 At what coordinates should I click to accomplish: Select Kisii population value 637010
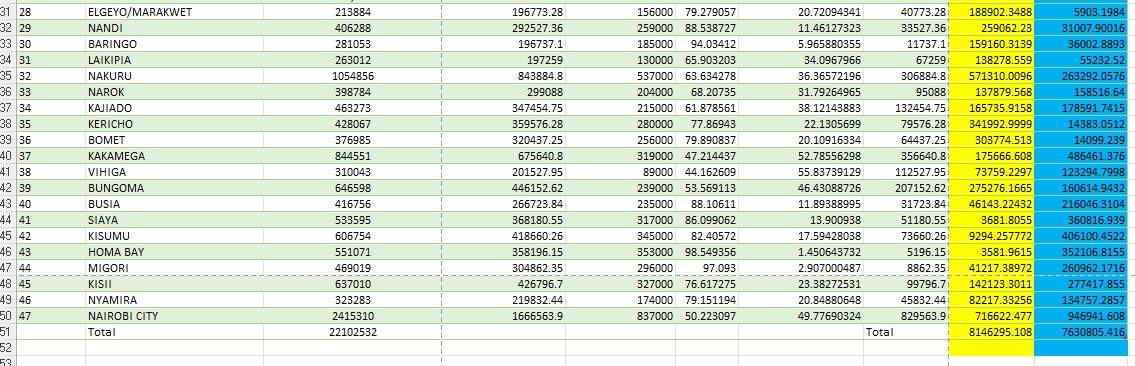(x=352, y=284)
